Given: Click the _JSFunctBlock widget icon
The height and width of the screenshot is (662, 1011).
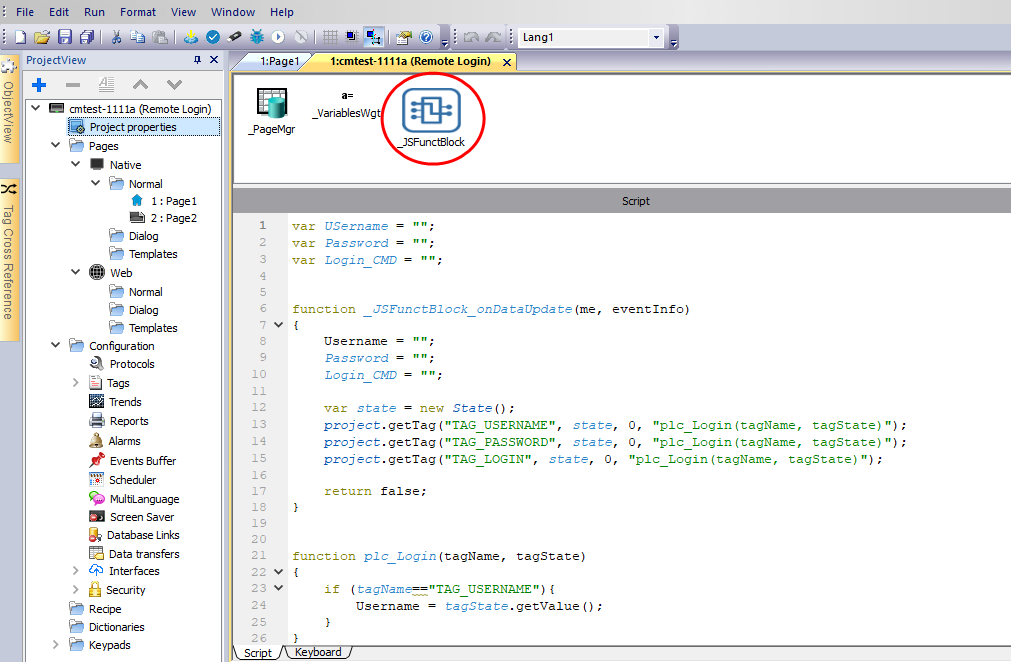Looking at the screenshot, I should (x=430, y=111).
